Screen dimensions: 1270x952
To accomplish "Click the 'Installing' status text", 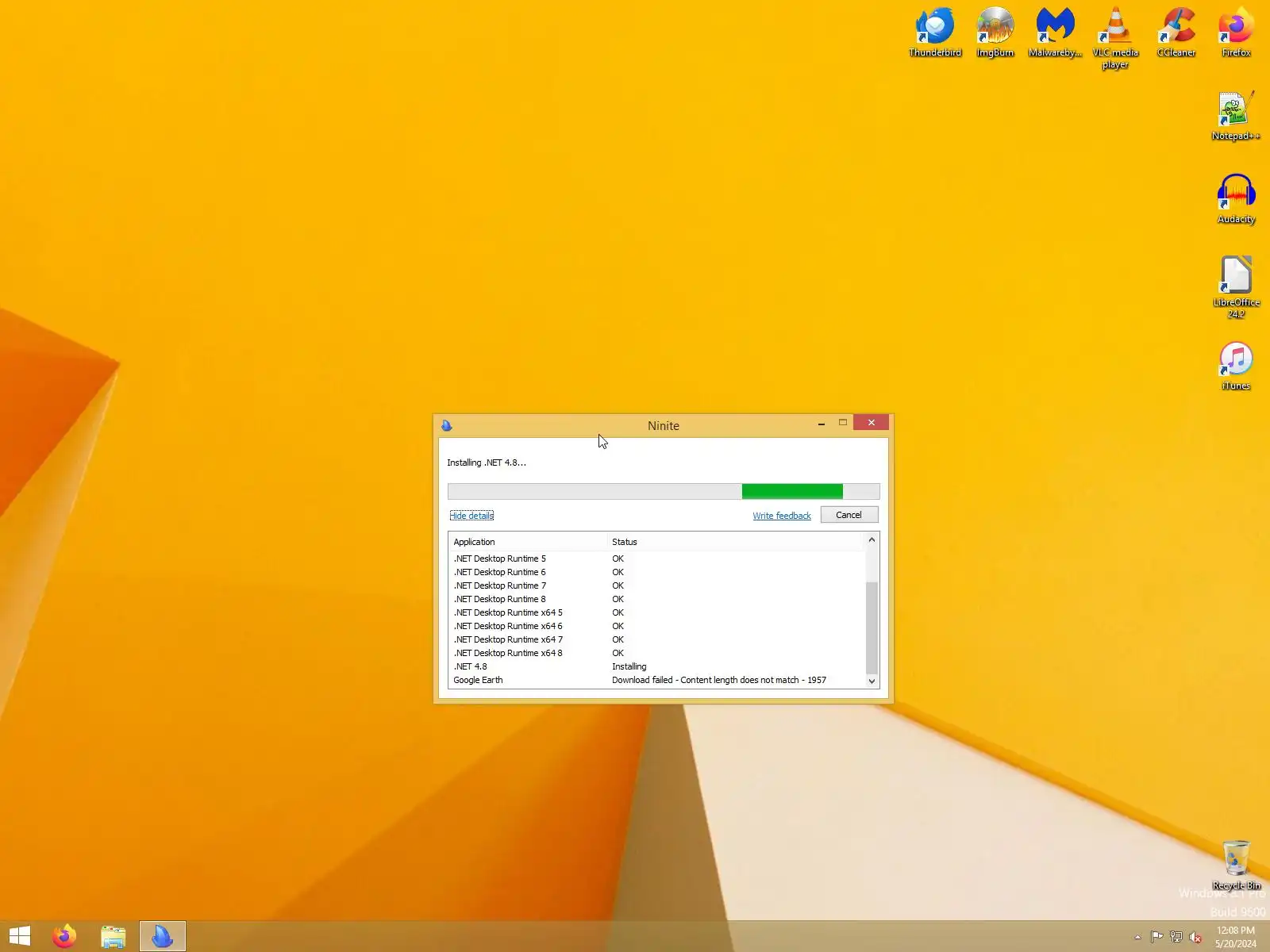I will click(x=629, y=666).
